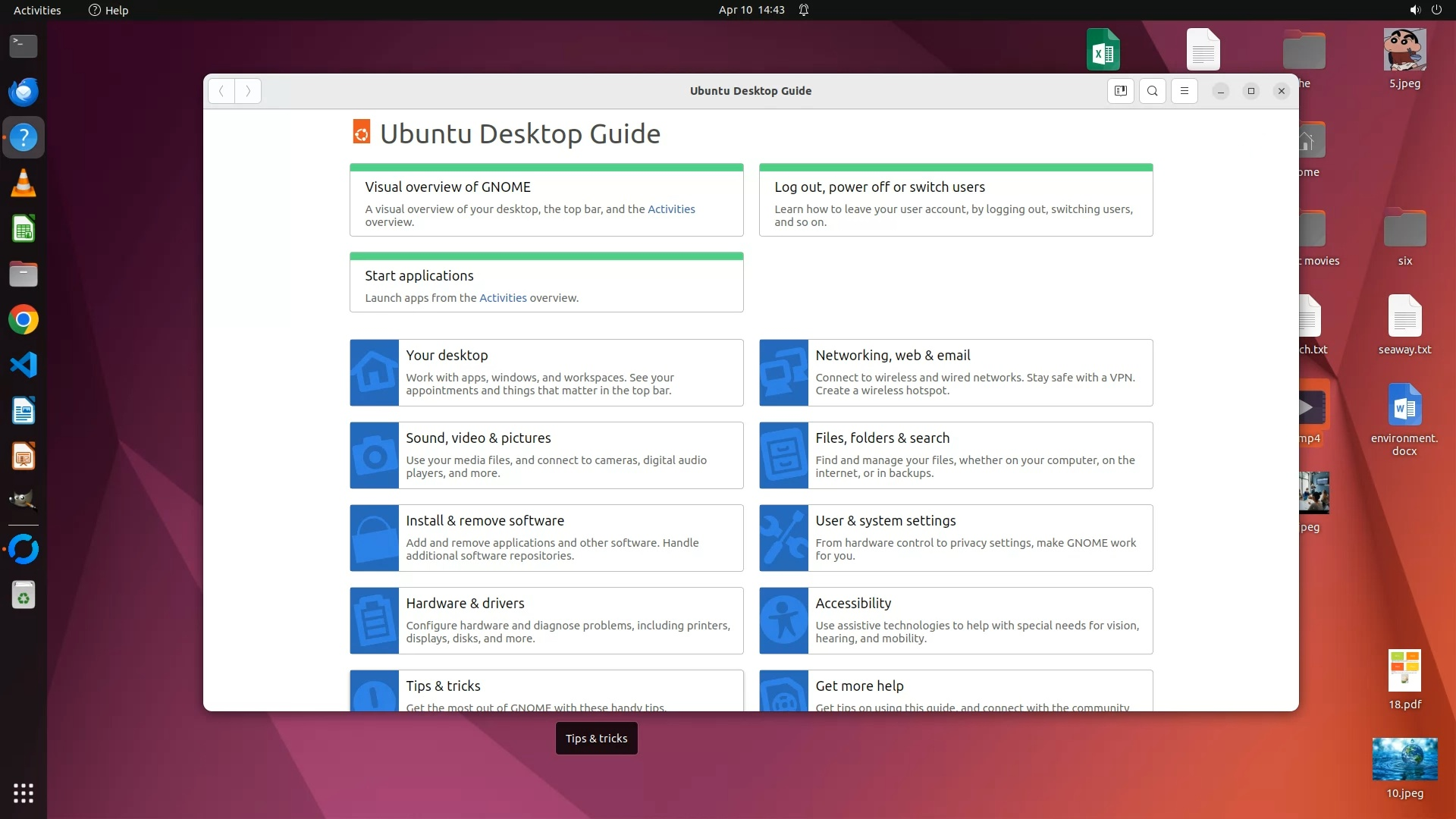Go forward with the right arrow
Viewport: 1456px width, 819px height.
pos(248,91)
